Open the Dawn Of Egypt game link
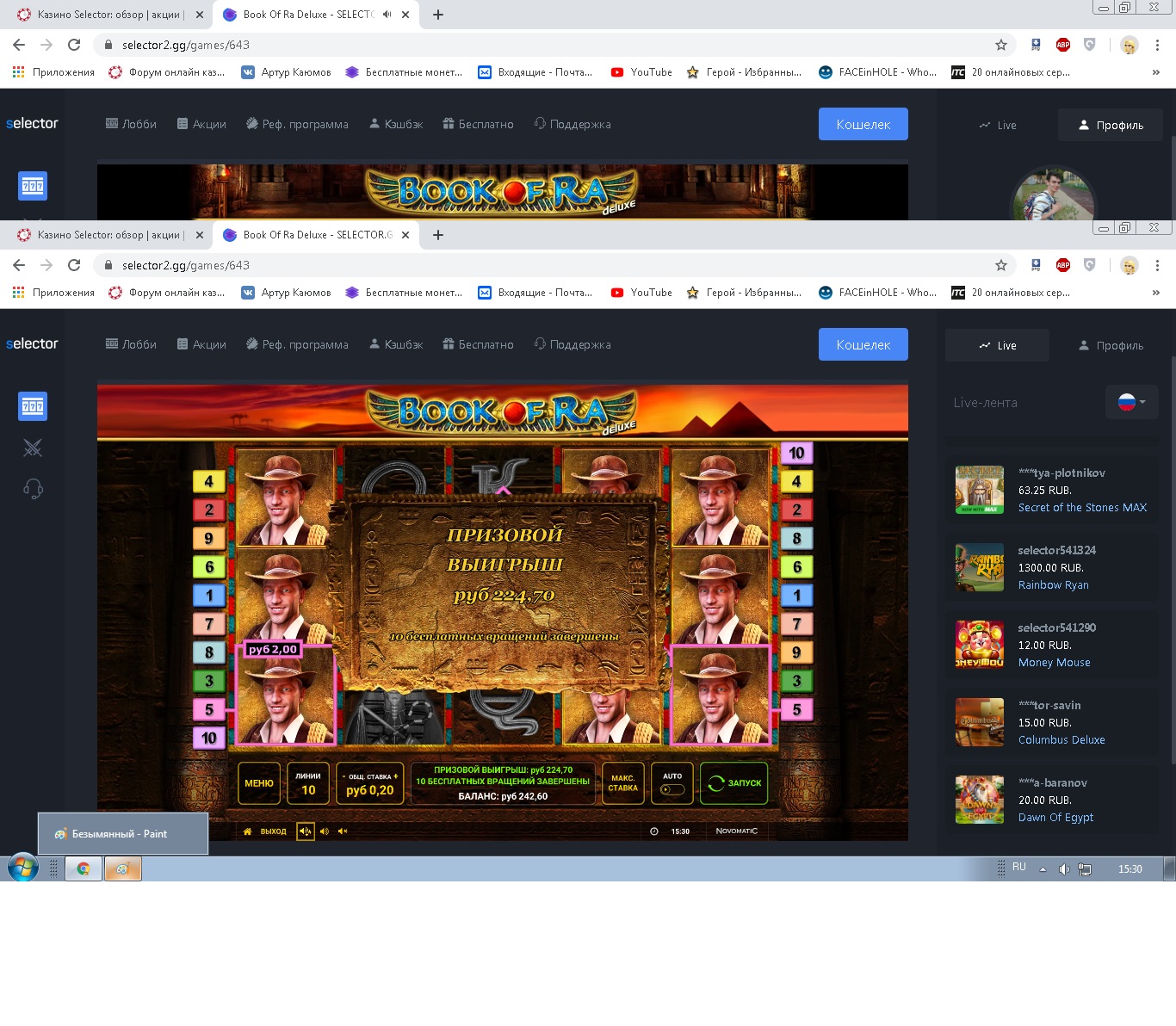The image size is (1176, 1026). tap(1056, 818)
